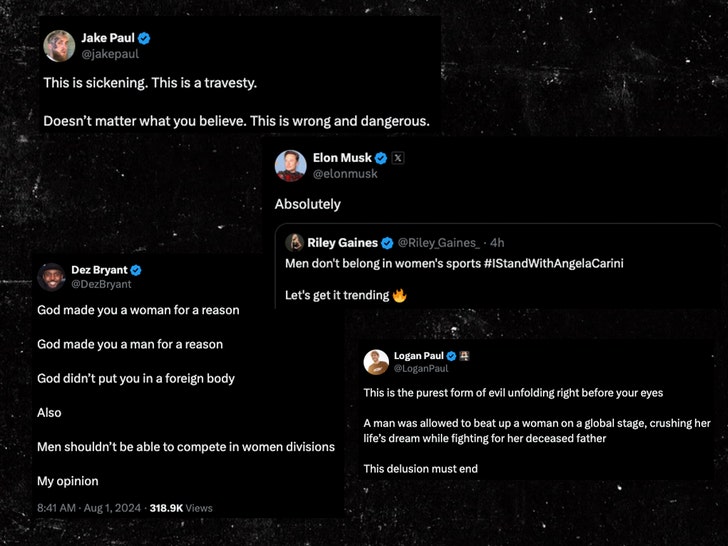728x546 pixels.
Task: Click Jake Paul's blue verified badge
Action: point(144,38)
